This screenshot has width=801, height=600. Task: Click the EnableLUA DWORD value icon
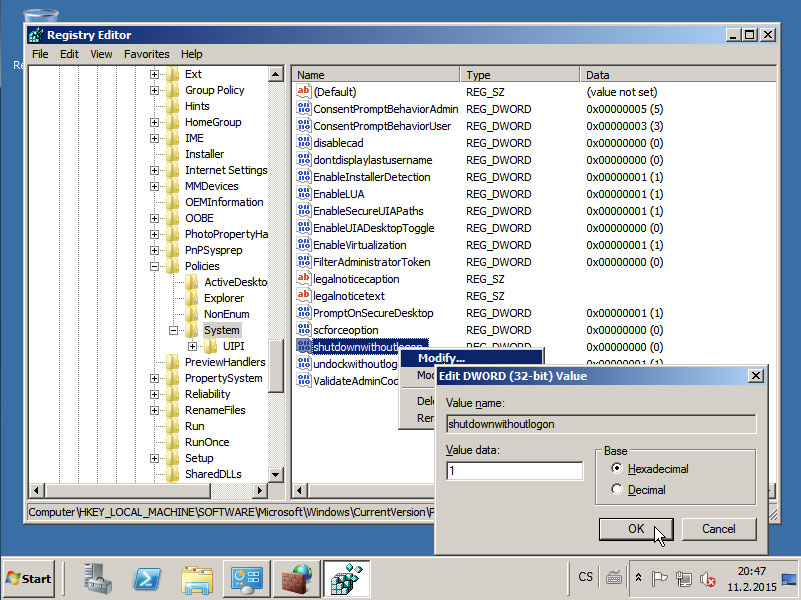[x=304, y=194]
